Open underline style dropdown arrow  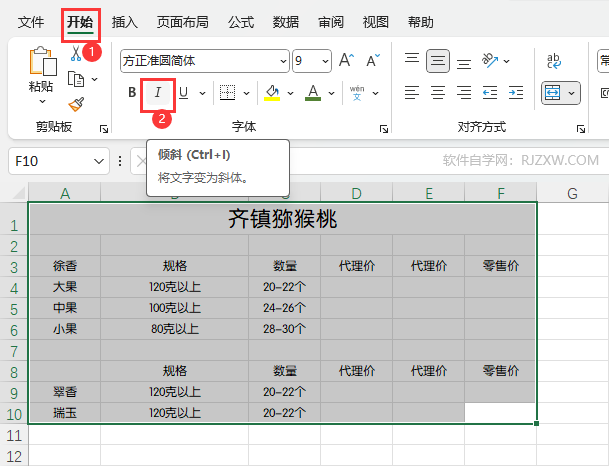click(202, 93)
